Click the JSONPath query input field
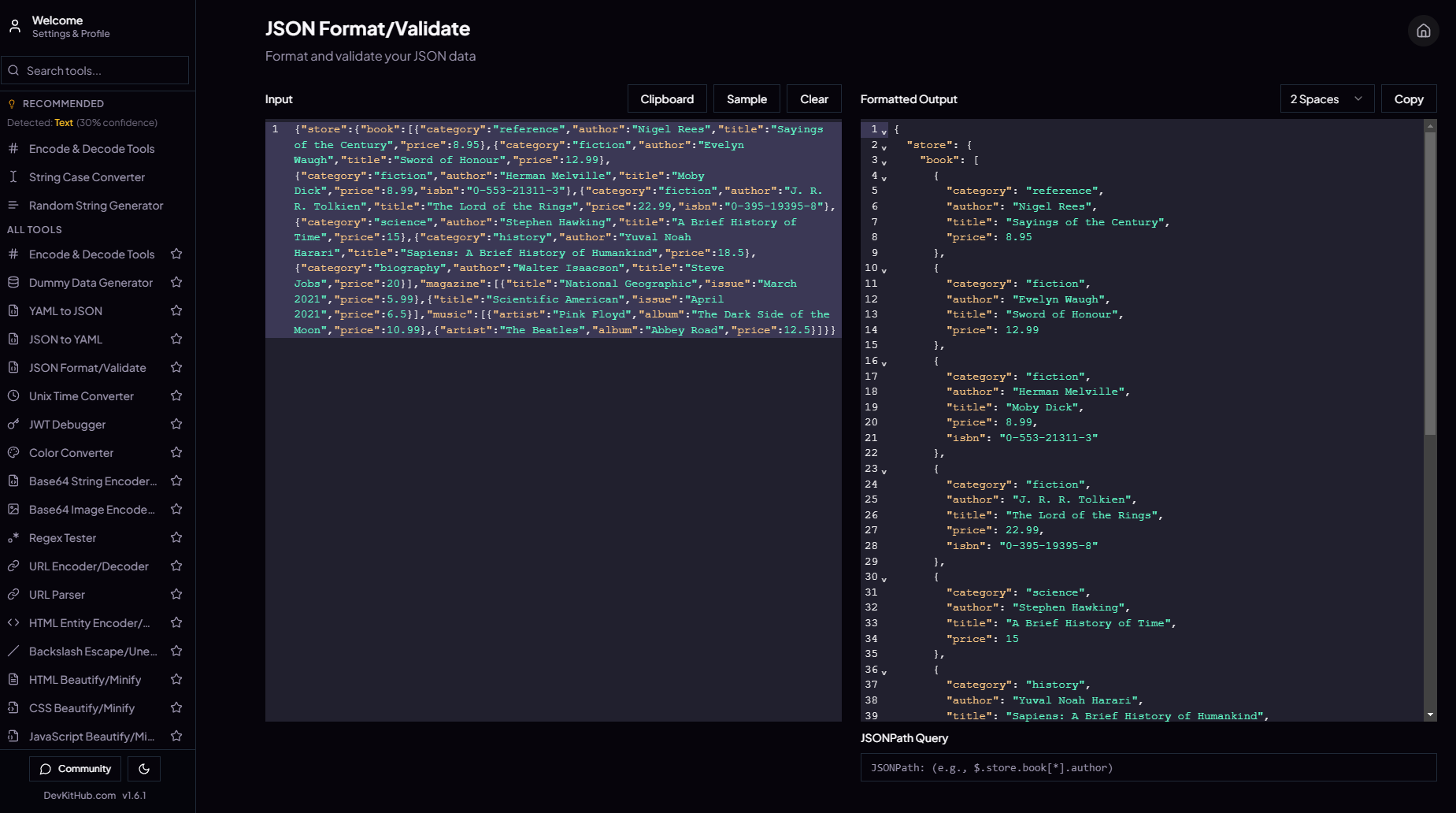The height and width of the screenshot is (813, 1456). [1149, 767]
